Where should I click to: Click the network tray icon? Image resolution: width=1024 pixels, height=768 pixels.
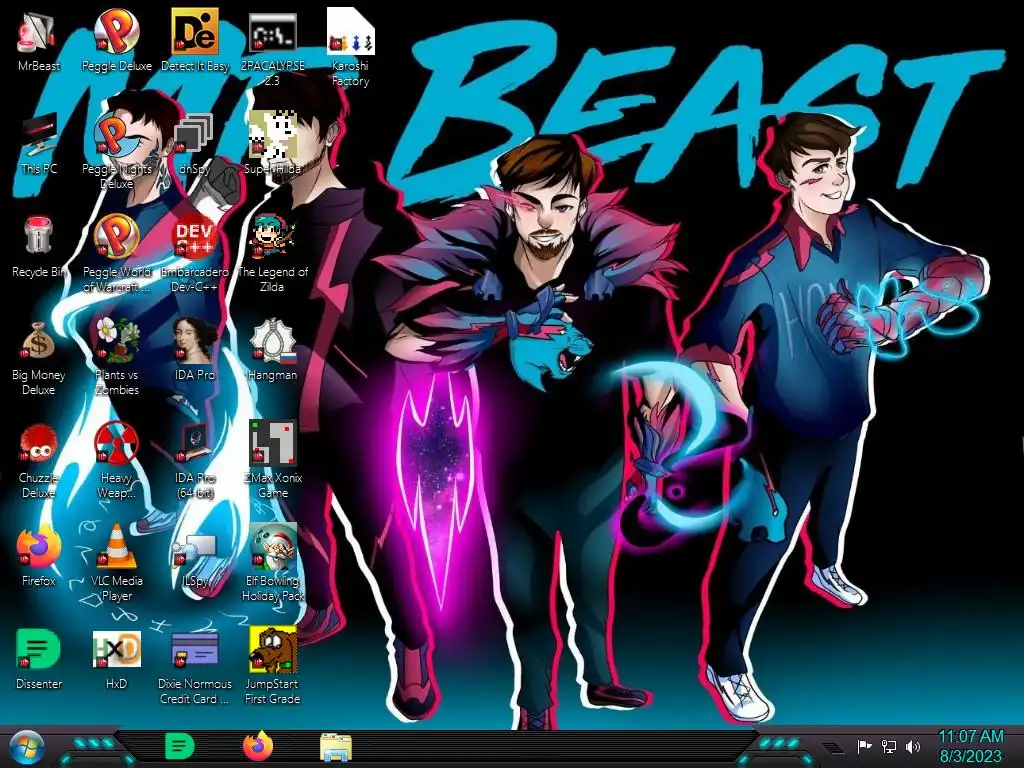[889, 746]
